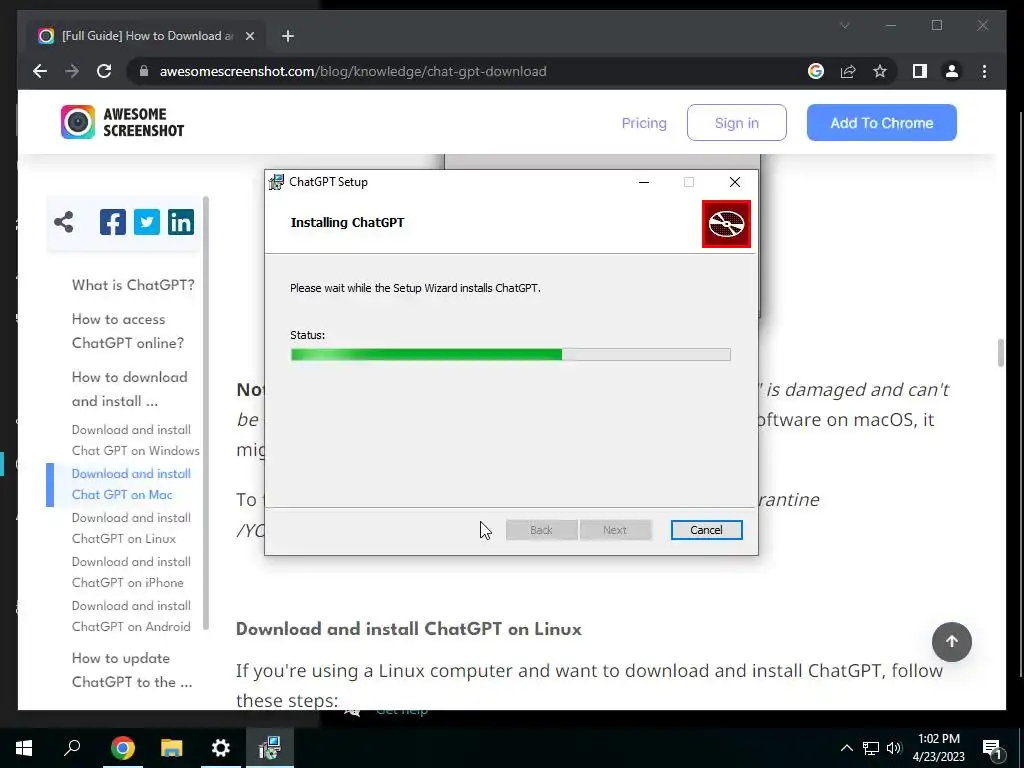Click the address bar URL
This screenshot has width=1024, height=768.
[353, 71]
